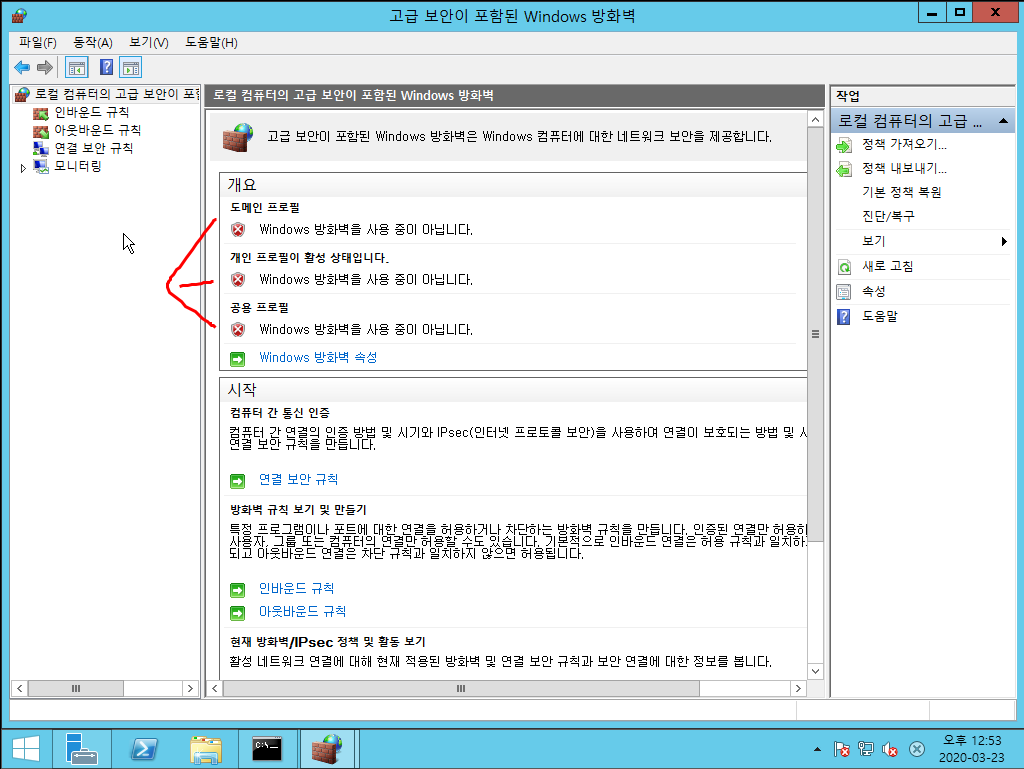This screenshot has width=1024, height=769.
Task: Open the 보기(V) menu
Action: [x=149, y=42]
